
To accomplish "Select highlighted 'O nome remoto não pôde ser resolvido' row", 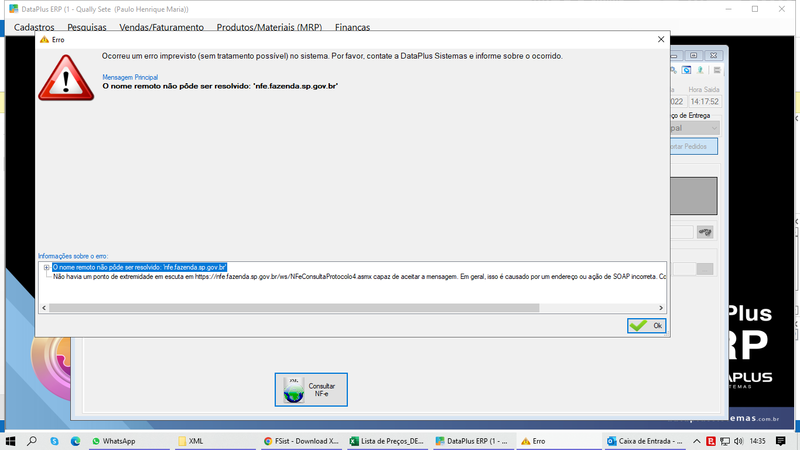I will click(139, 267).
